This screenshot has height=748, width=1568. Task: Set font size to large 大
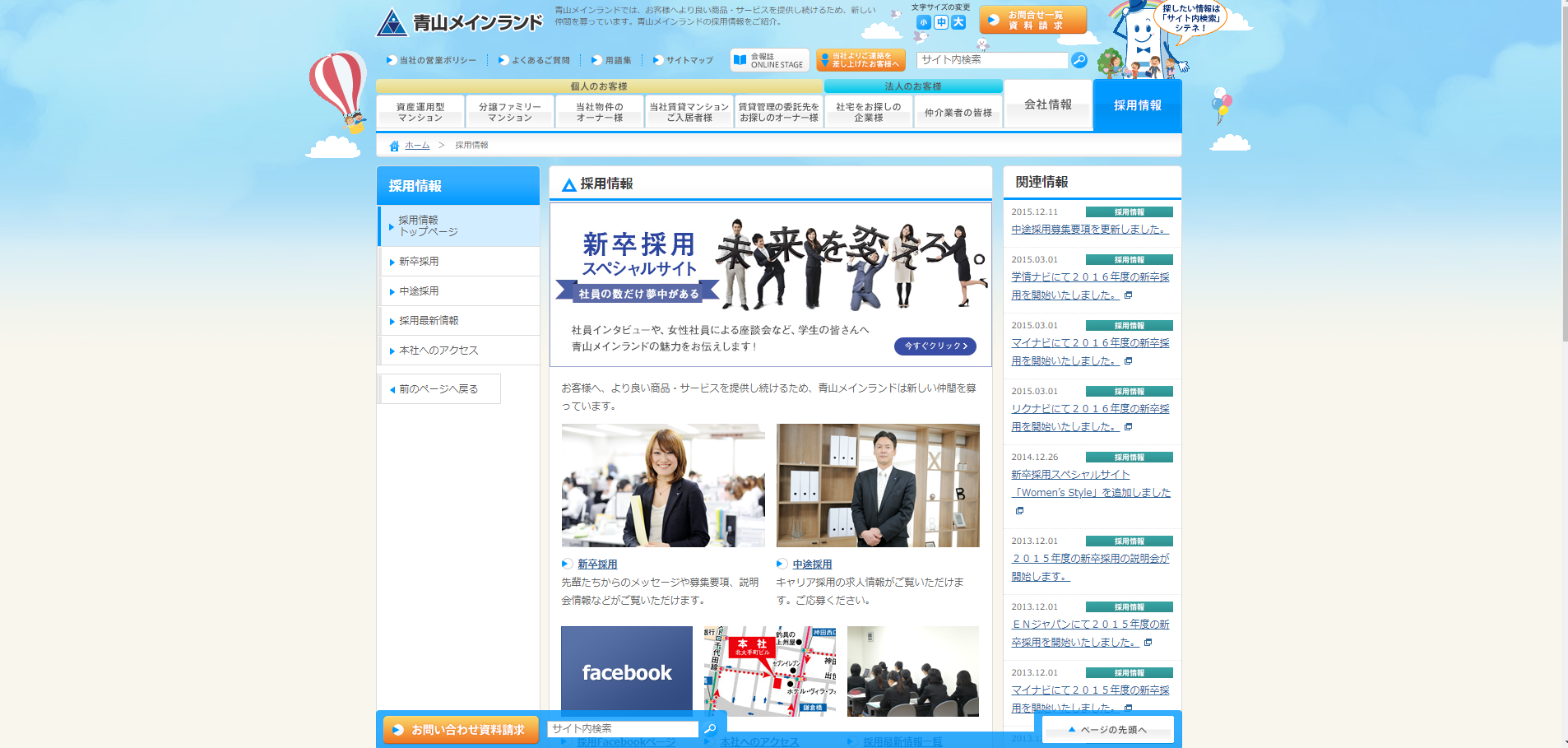point(958,23)
